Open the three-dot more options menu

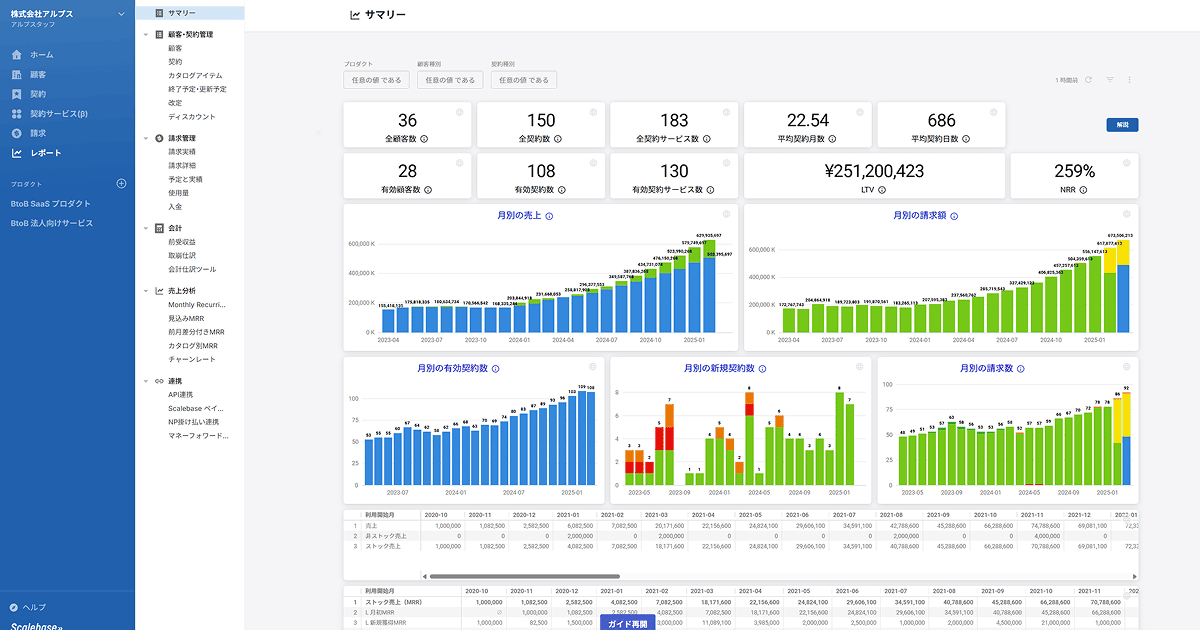(x=1130, y=80)
